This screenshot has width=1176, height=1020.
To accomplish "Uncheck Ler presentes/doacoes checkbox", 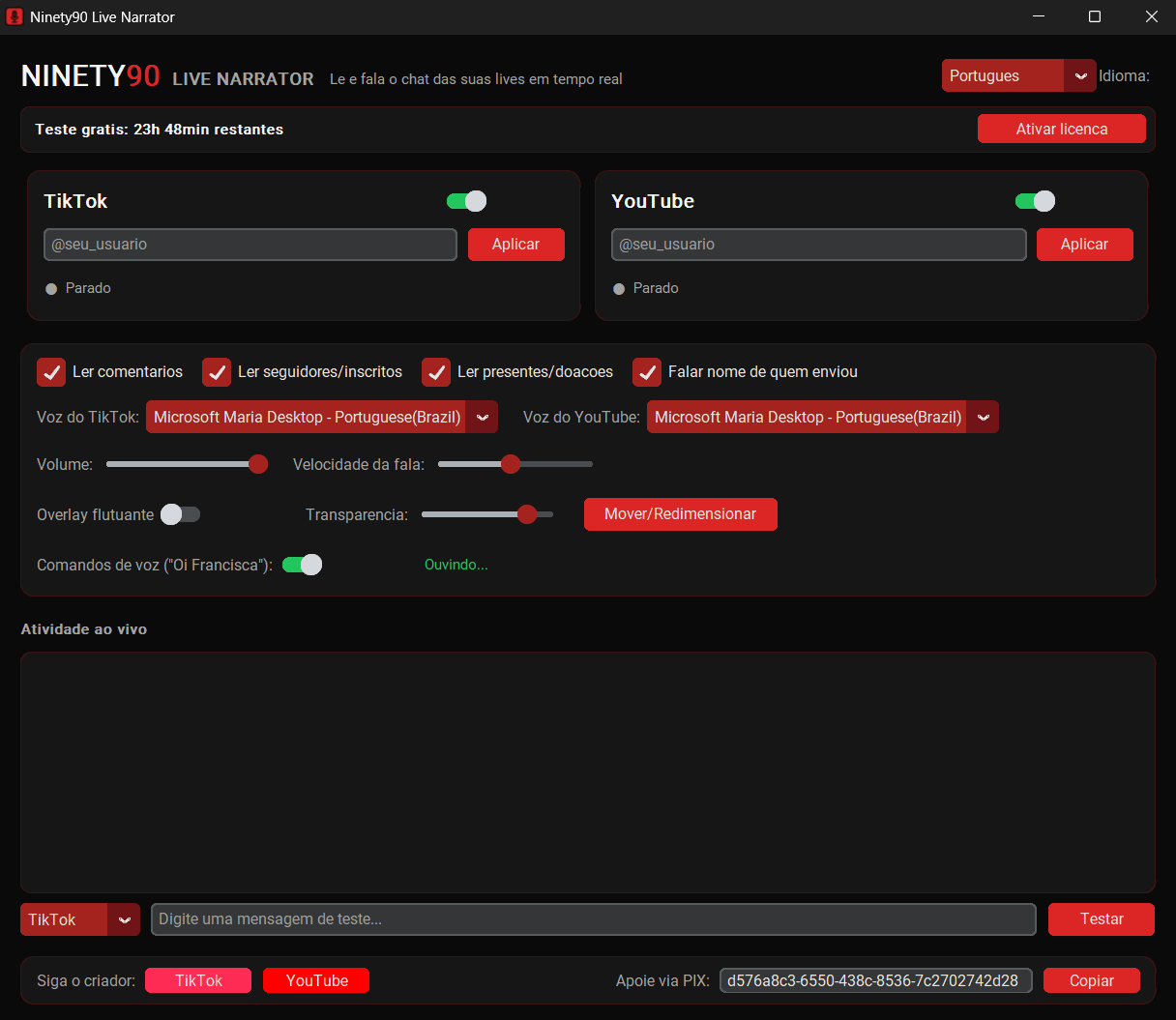I will tap(436, 372).
